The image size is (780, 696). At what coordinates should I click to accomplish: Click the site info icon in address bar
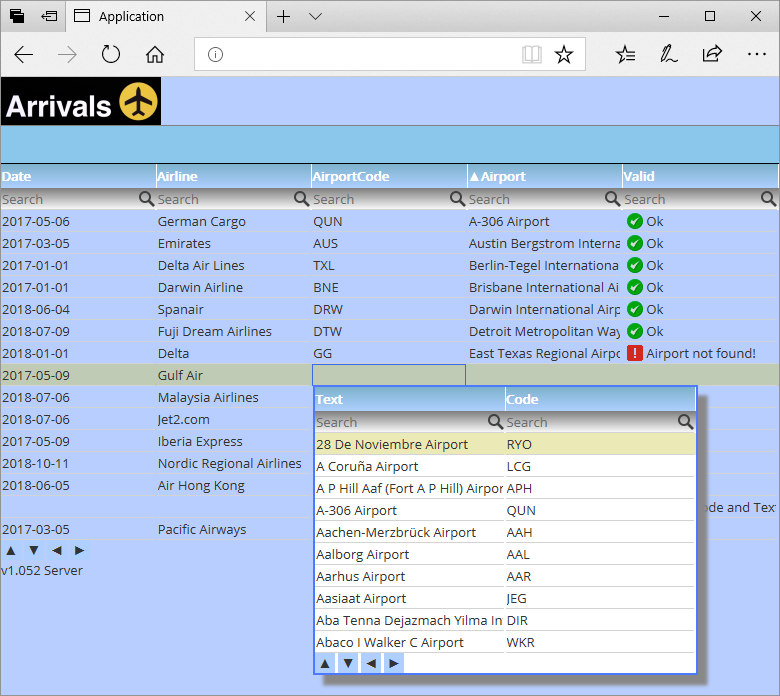pos(215,55)
